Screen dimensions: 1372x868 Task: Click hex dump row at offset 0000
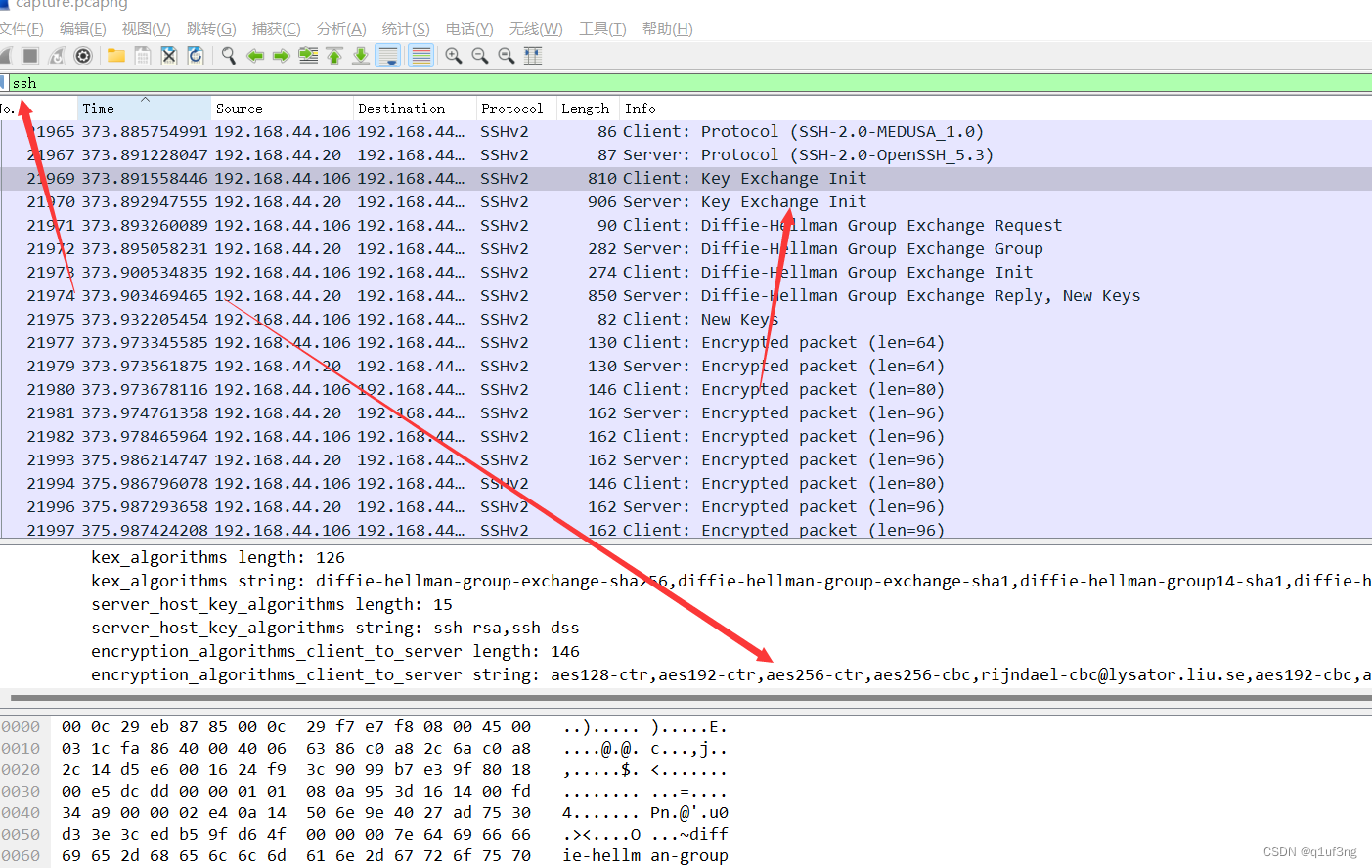click(x=367, y=727)
